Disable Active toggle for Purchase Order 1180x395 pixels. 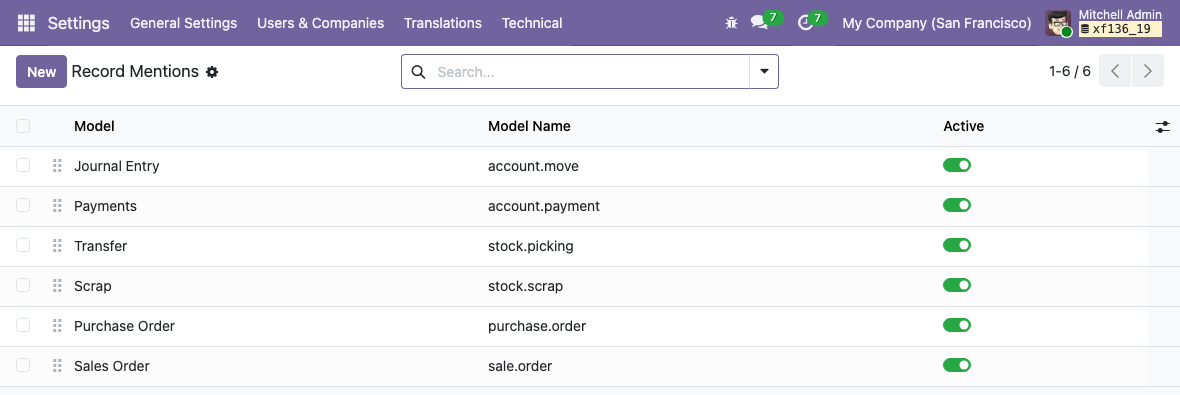click(957, 325)
